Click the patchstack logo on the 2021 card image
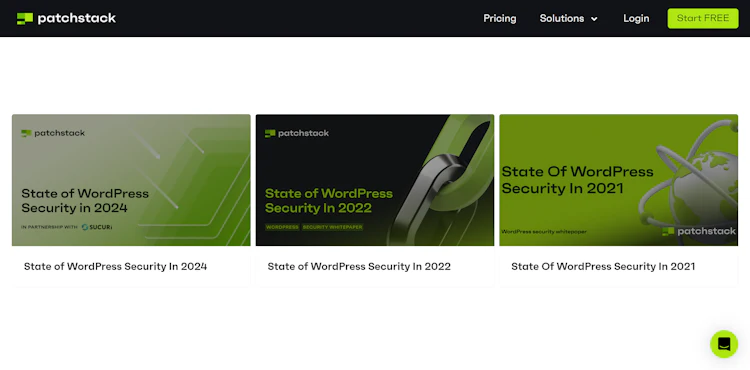The width and height of the screenshot is (750, 370). [x=699, y=231]
